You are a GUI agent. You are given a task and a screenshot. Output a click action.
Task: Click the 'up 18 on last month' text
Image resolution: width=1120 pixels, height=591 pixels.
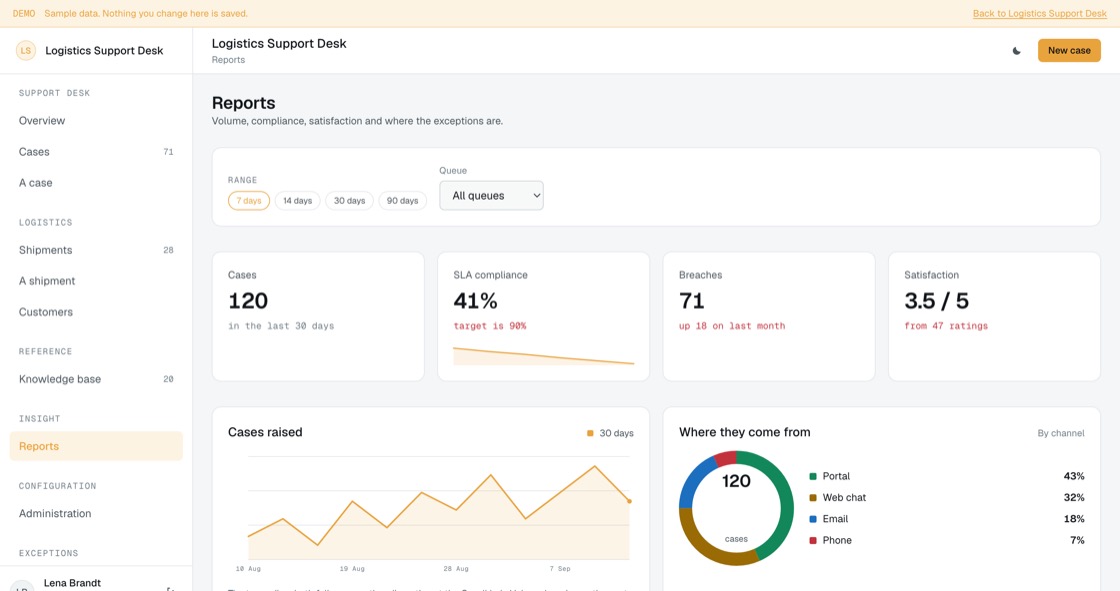732,326
